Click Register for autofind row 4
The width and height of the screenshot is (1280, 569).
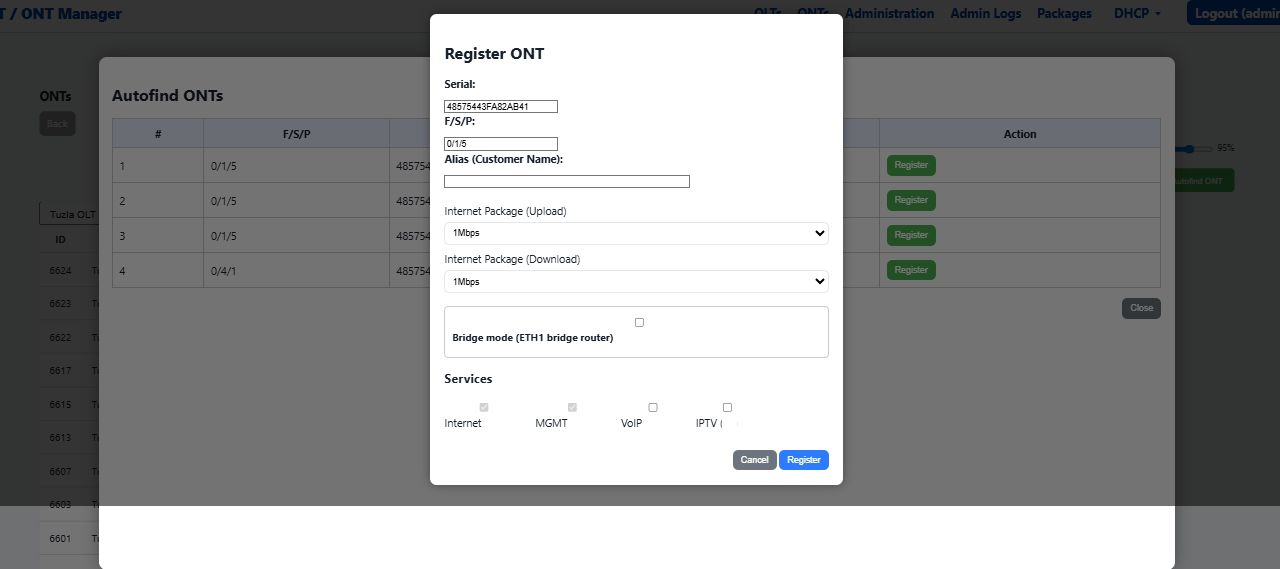pyautogui.click(x=911, y=270)
